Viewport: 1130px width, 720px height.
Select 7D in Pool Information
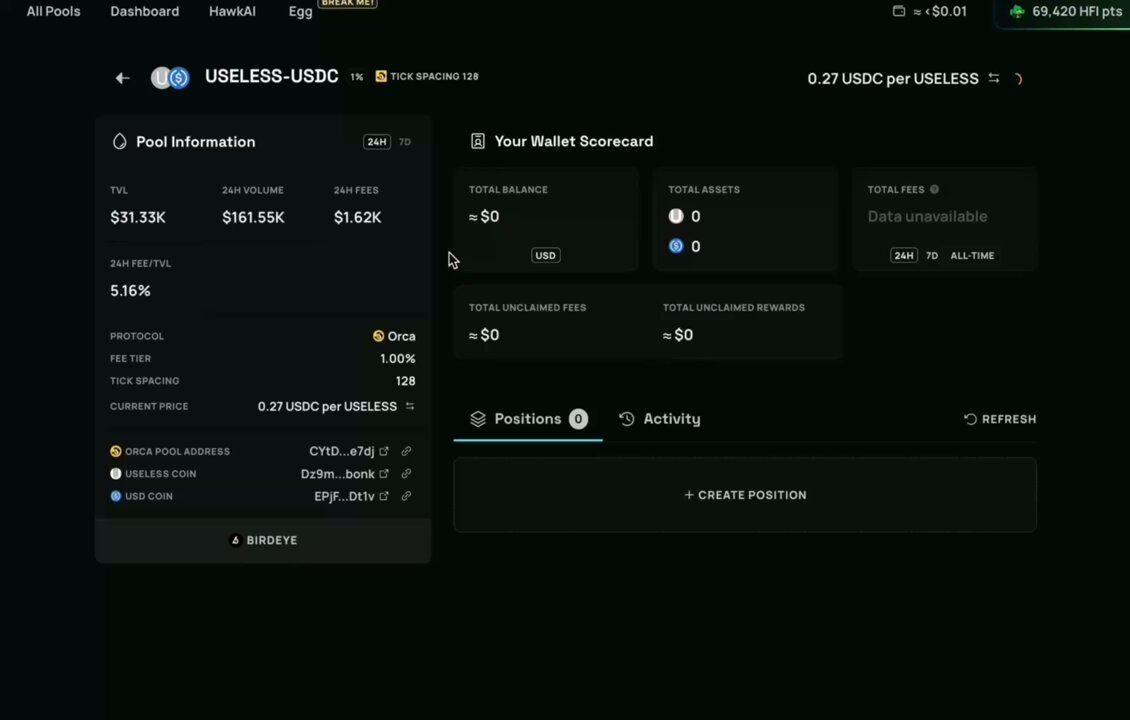(x=405, y=142)
